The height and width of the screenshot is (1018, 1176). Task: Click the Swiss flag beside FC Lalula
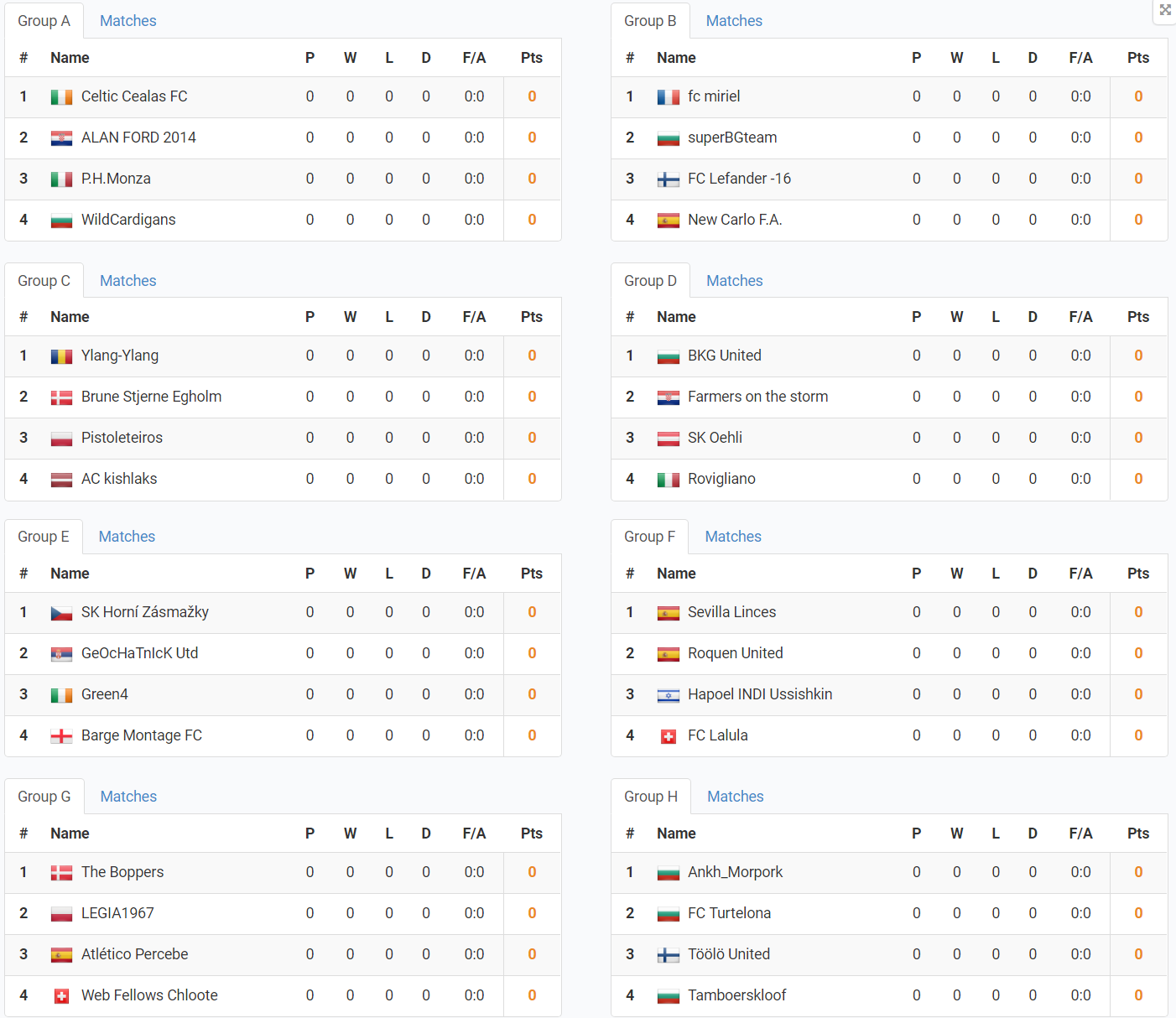[668, 736]
